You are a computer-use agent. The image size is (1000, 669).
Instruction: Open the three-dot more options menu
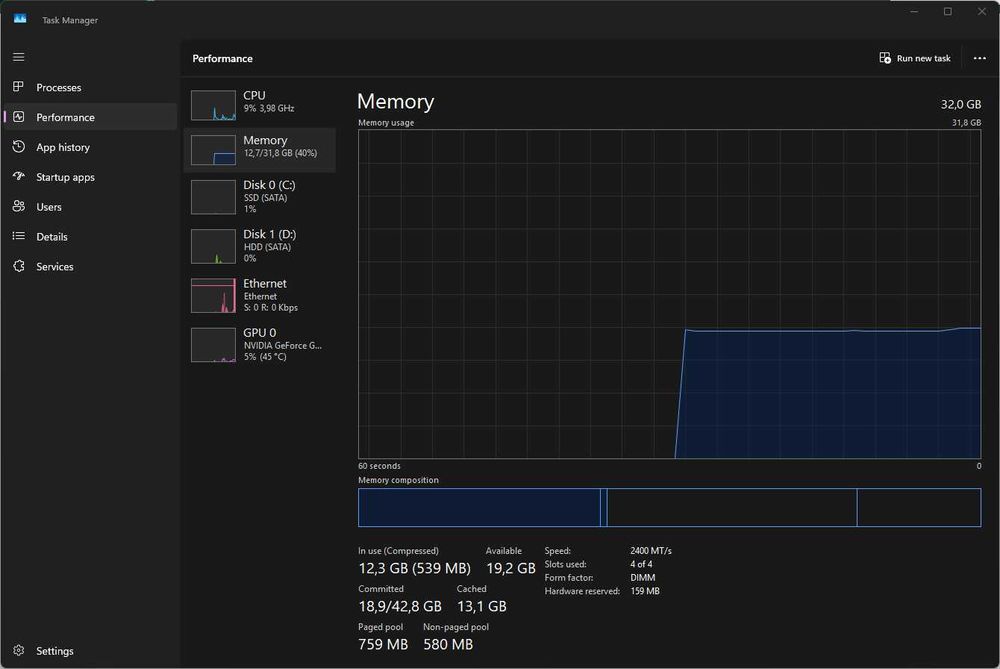pyautogui.click(x=980, y=58)
